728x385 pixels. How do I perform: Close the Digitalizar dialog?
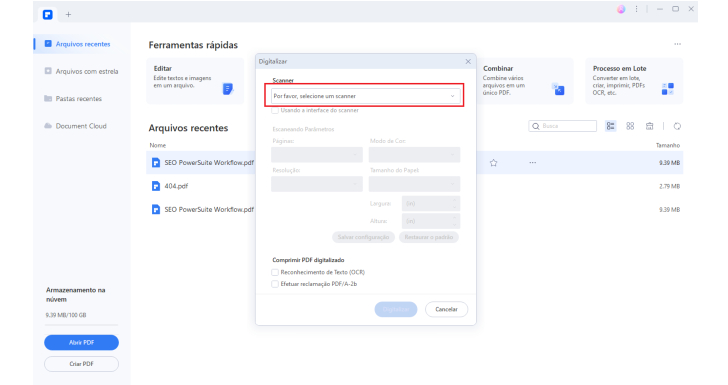click(468, 61)
